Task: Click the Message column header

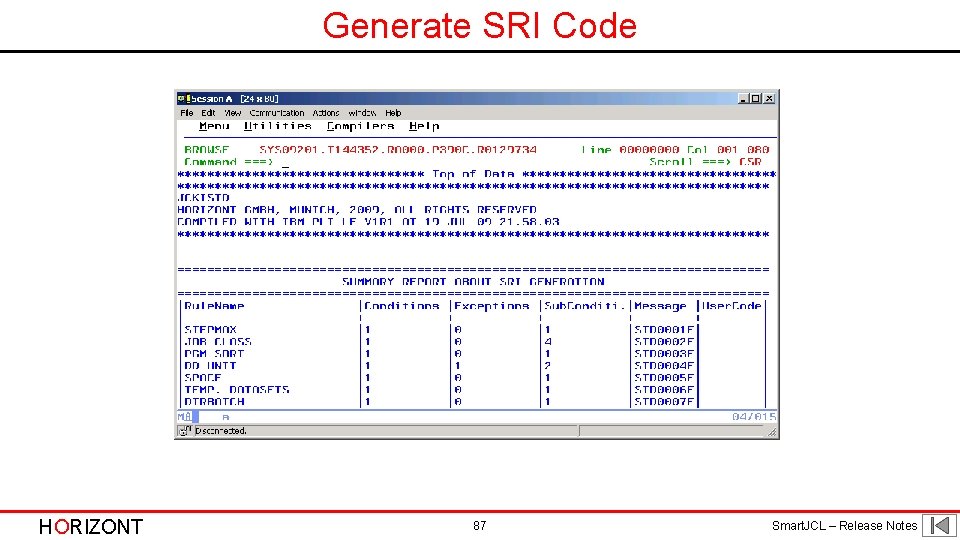Action: pyautogui.click(x=660, y=306)
